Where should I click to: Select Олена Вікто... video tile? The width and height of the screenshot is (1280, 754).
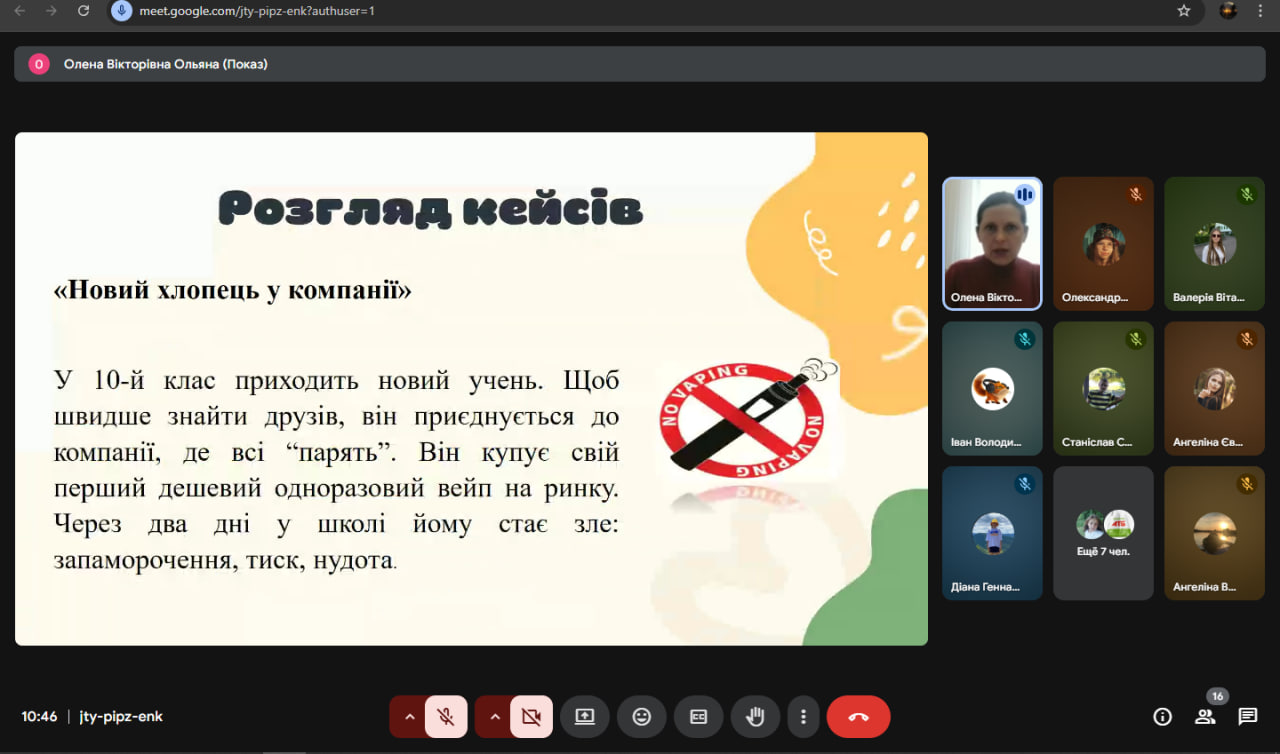tap(992, 244)
